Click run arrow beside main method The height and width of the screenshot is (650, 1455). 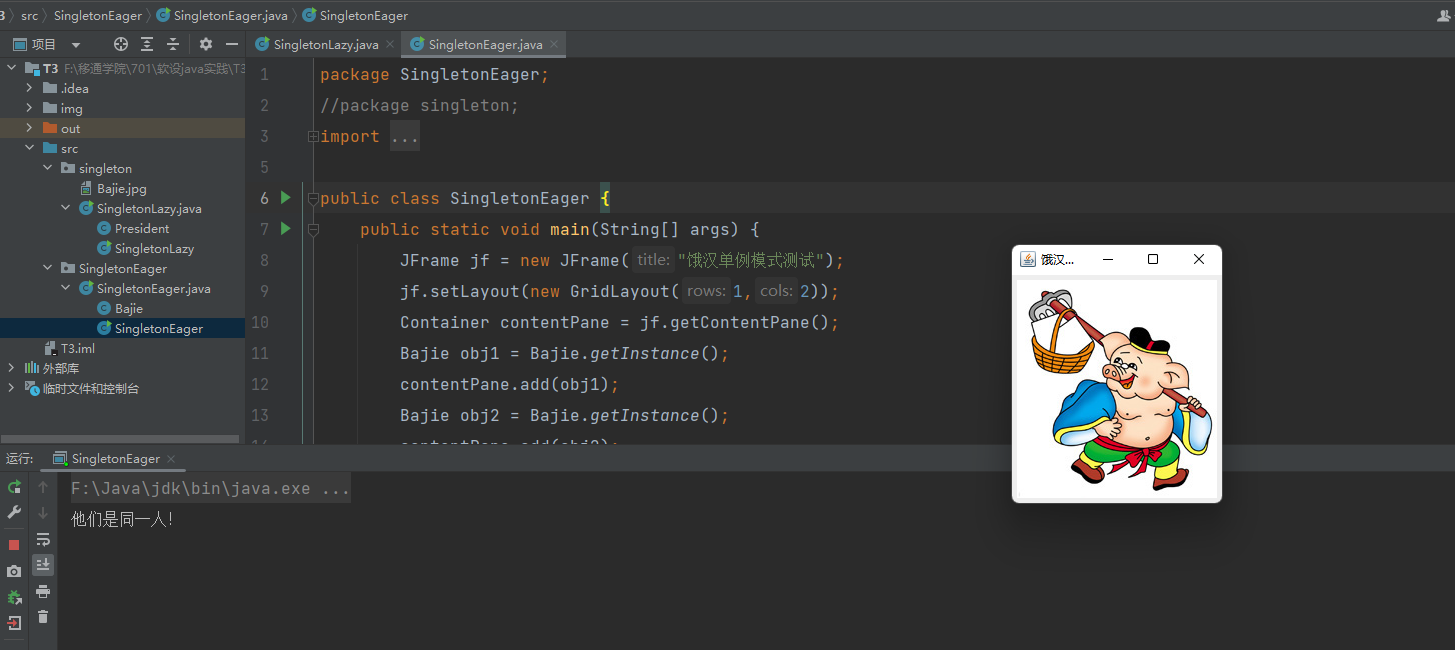[285, 229]
